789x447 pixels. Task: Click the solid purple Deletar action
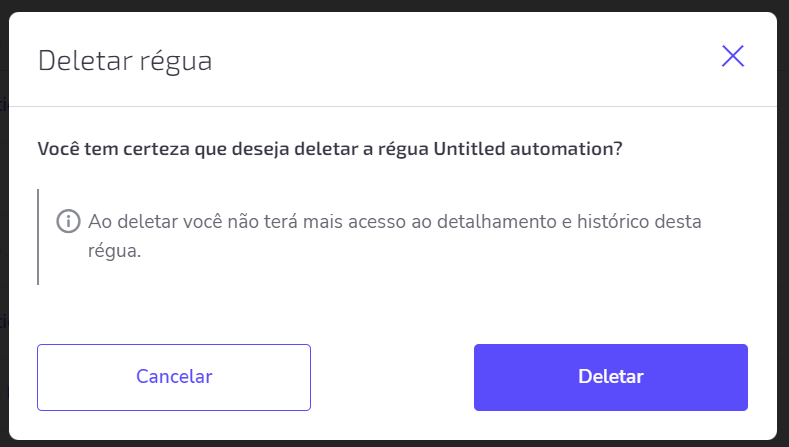tap(610, 377)
